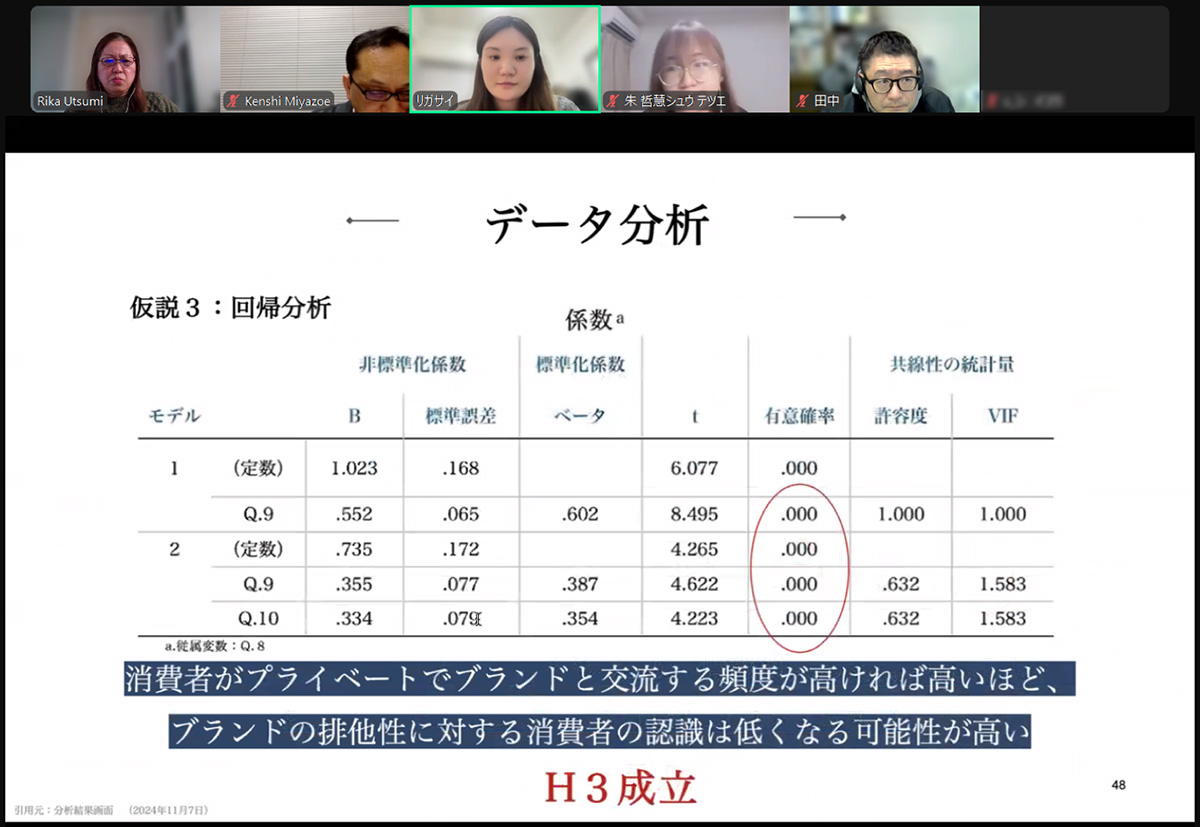Click the 仮説３：回帰分析 heading

tap(230, 308)
